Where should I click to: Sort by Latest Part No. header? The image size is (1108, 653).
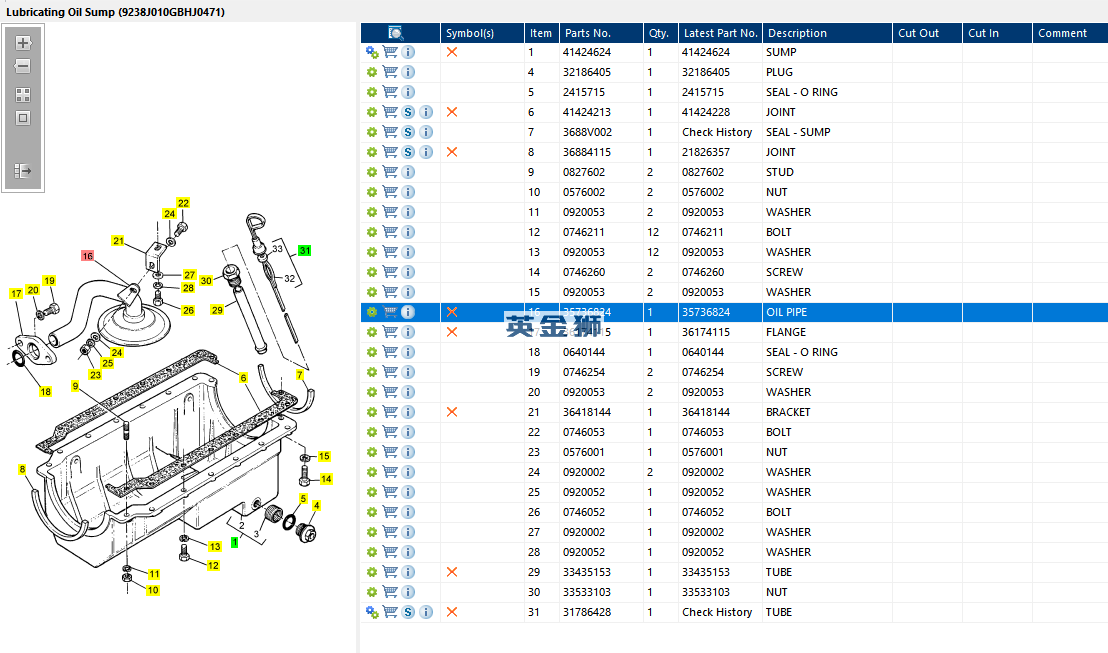[x=720, y=33]
